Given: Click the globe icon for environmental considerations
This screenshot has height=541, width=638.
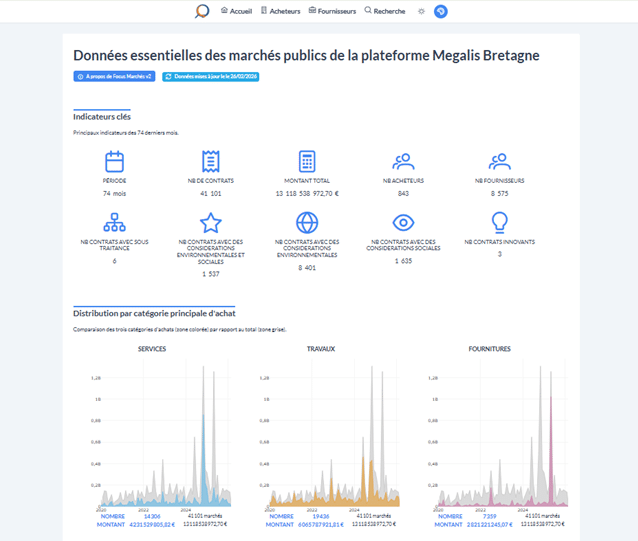Looking at the screenshot, I should click(x=307, y=222).
